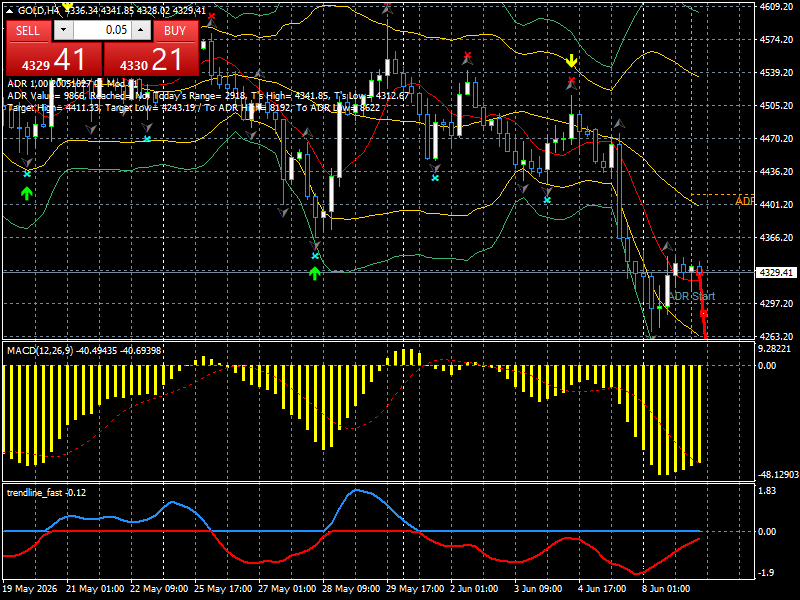
Task: Click the 4329 41 sell price tile
Action: point(54,60)
